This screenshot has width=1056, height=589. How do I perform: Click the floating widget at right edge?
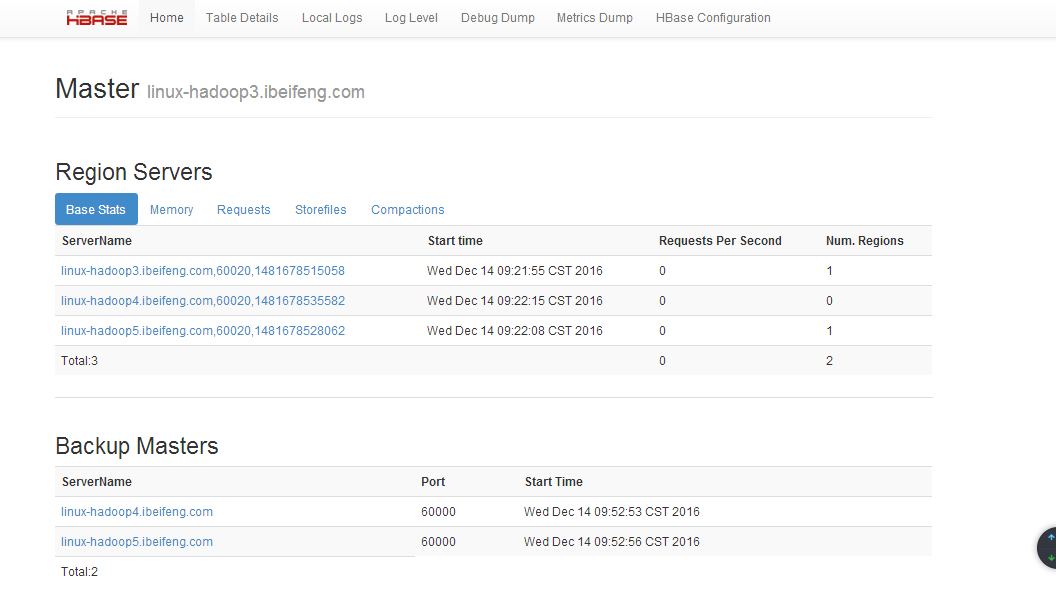click(x=1047, y=548)
